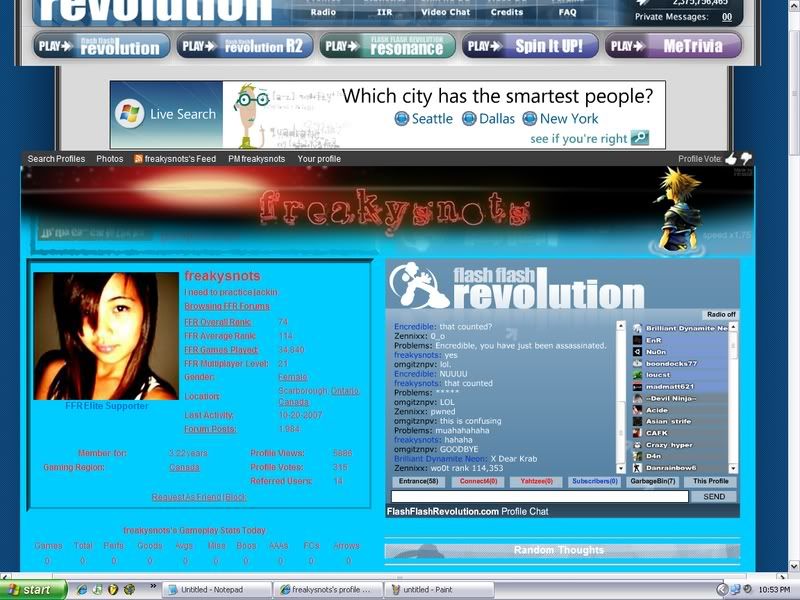This screenshot has height=600, width=800.
Task: Select the Dallas radio option
Action: pos(469,119)
